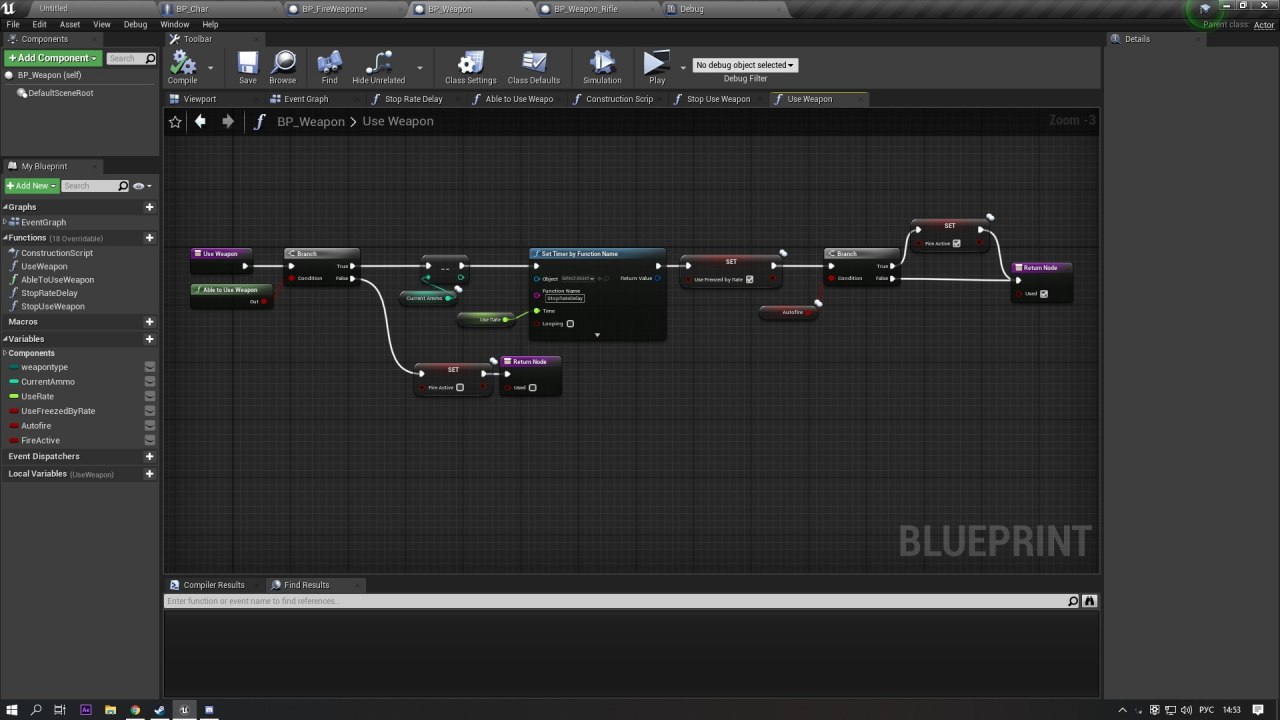Collapse the Functions section

[x=5, y=238]
